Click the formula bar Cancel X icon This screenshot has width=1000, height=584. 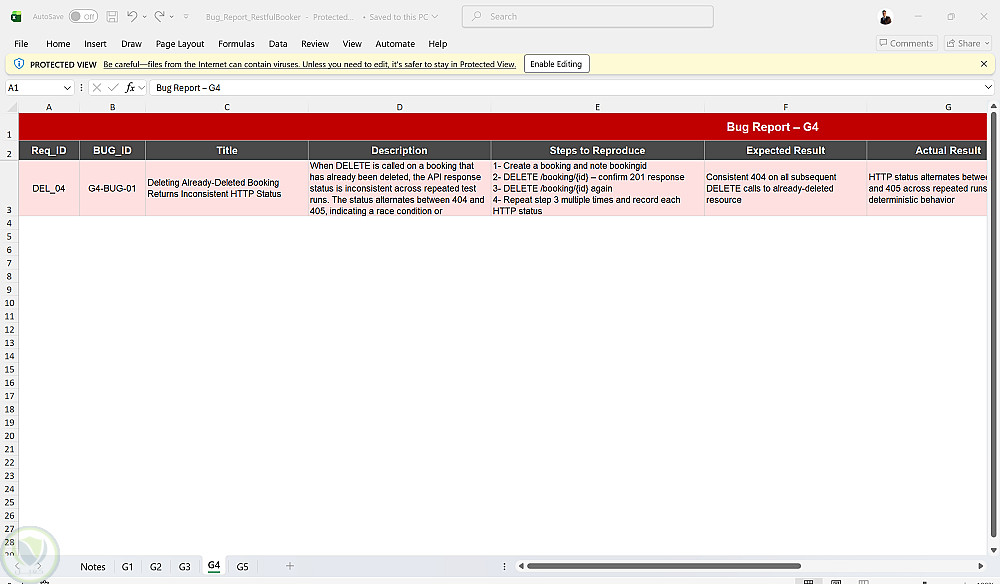tap(97, 87)
